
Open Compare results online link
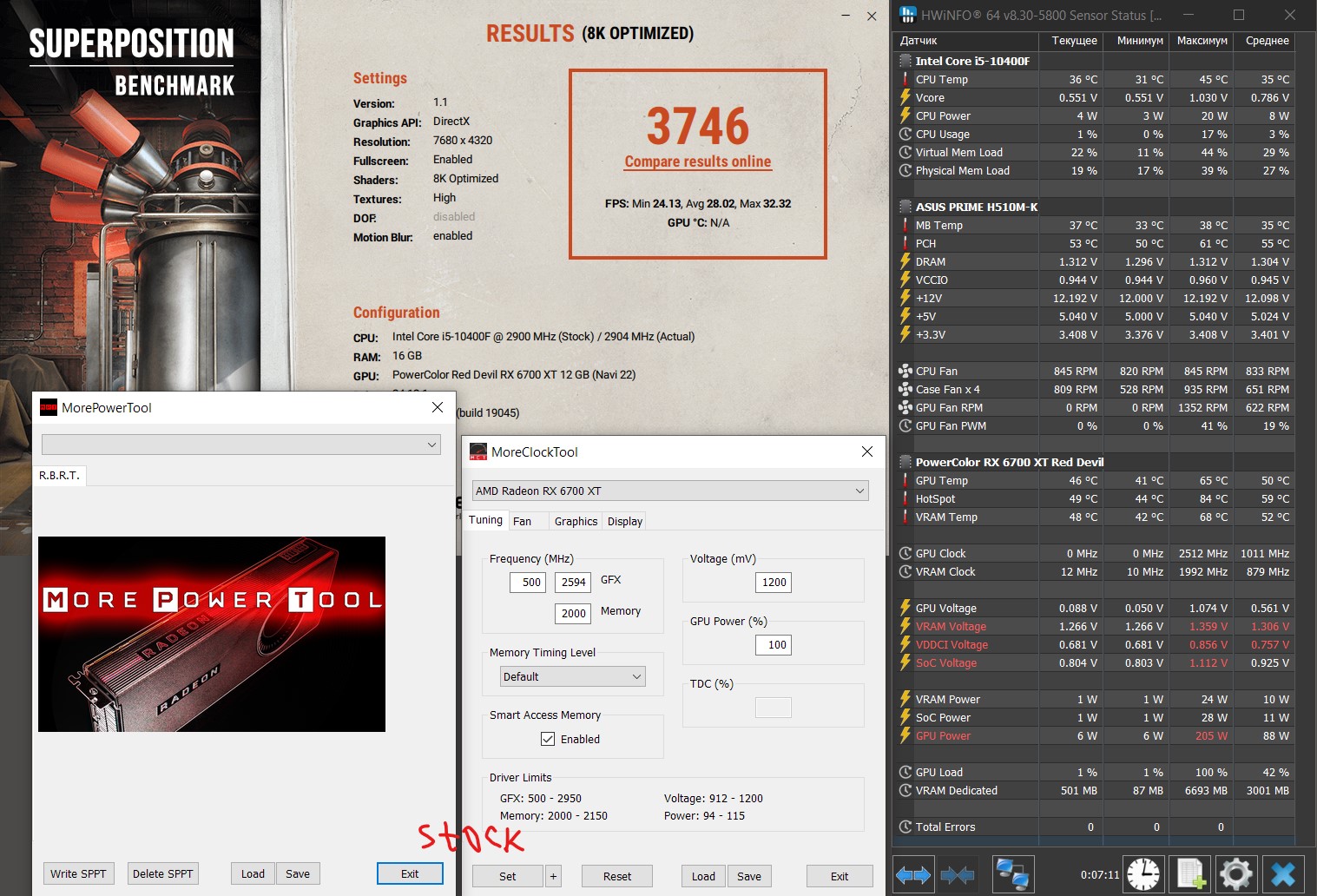tap(698, 161)
